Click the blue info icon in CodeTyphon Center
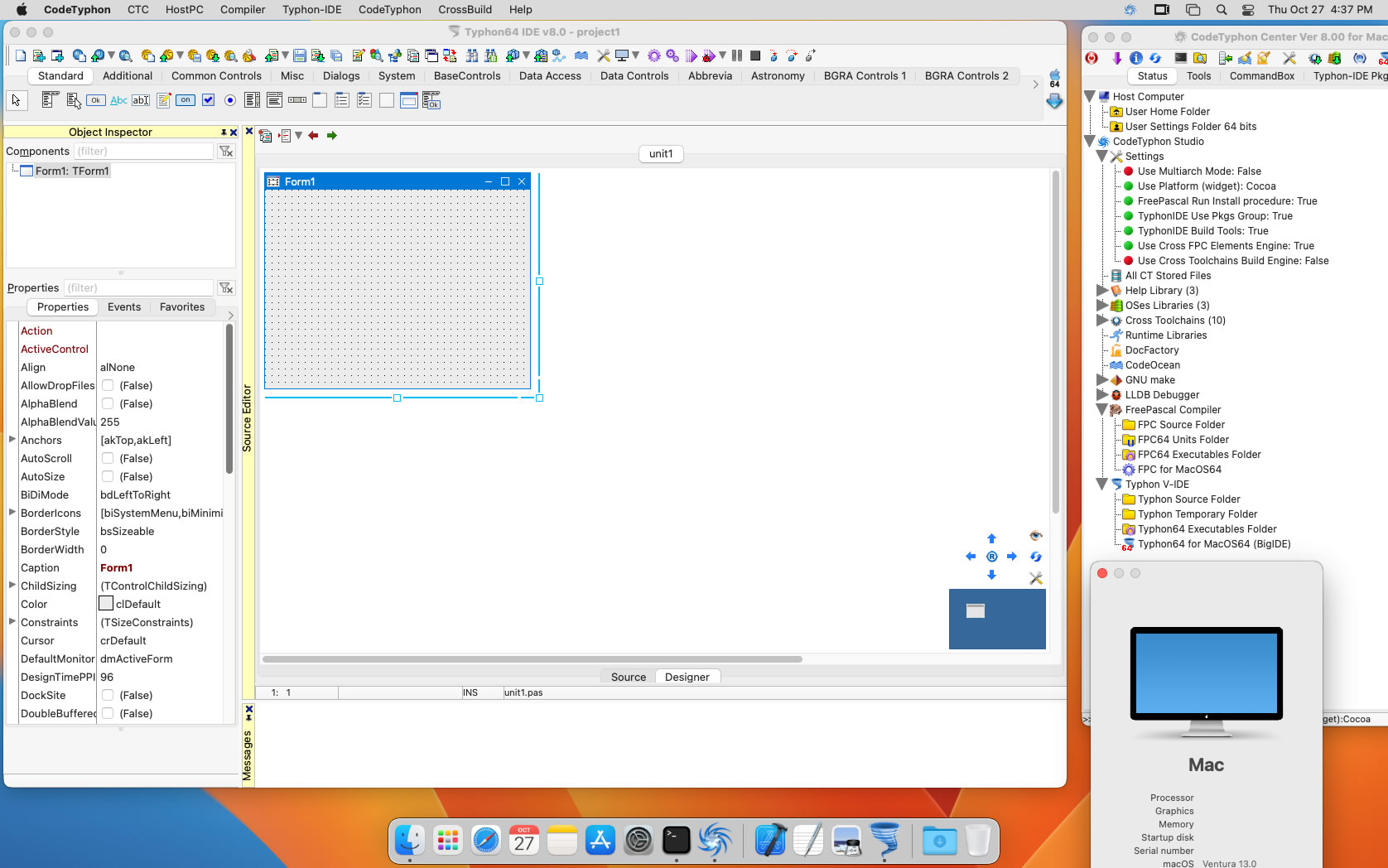Screen dimensions: 1388x868 point(1136,57)
